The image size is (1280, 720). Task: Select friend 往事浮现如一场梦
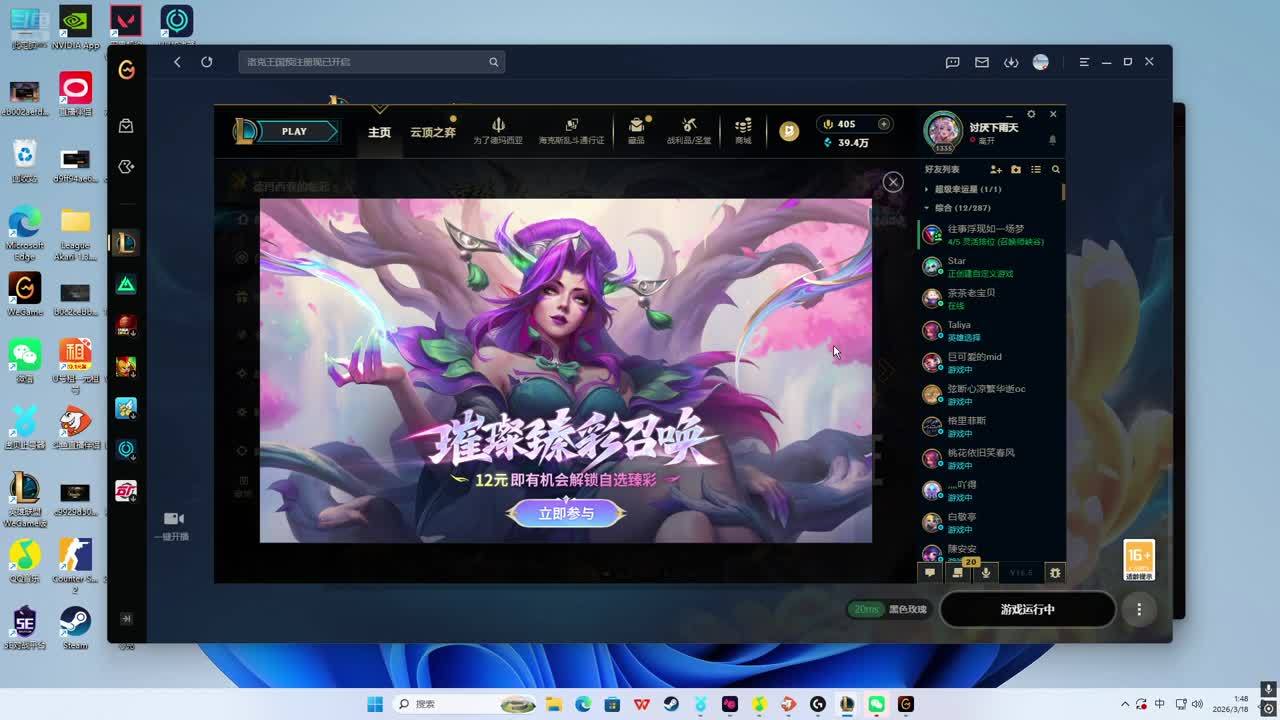click(x=990, y=235)
